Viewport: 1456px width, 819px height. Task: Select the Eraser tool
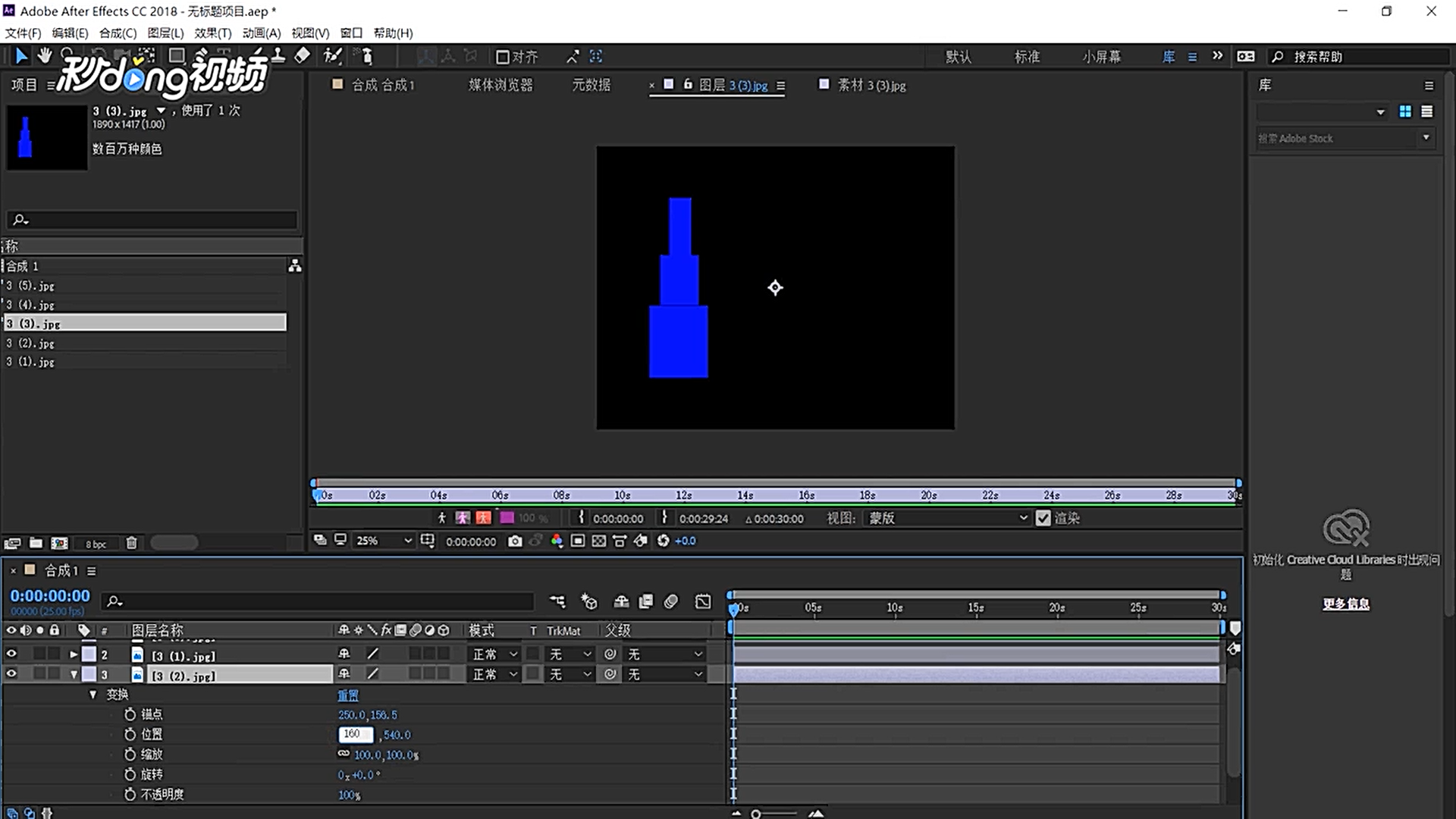pos(302,55)
